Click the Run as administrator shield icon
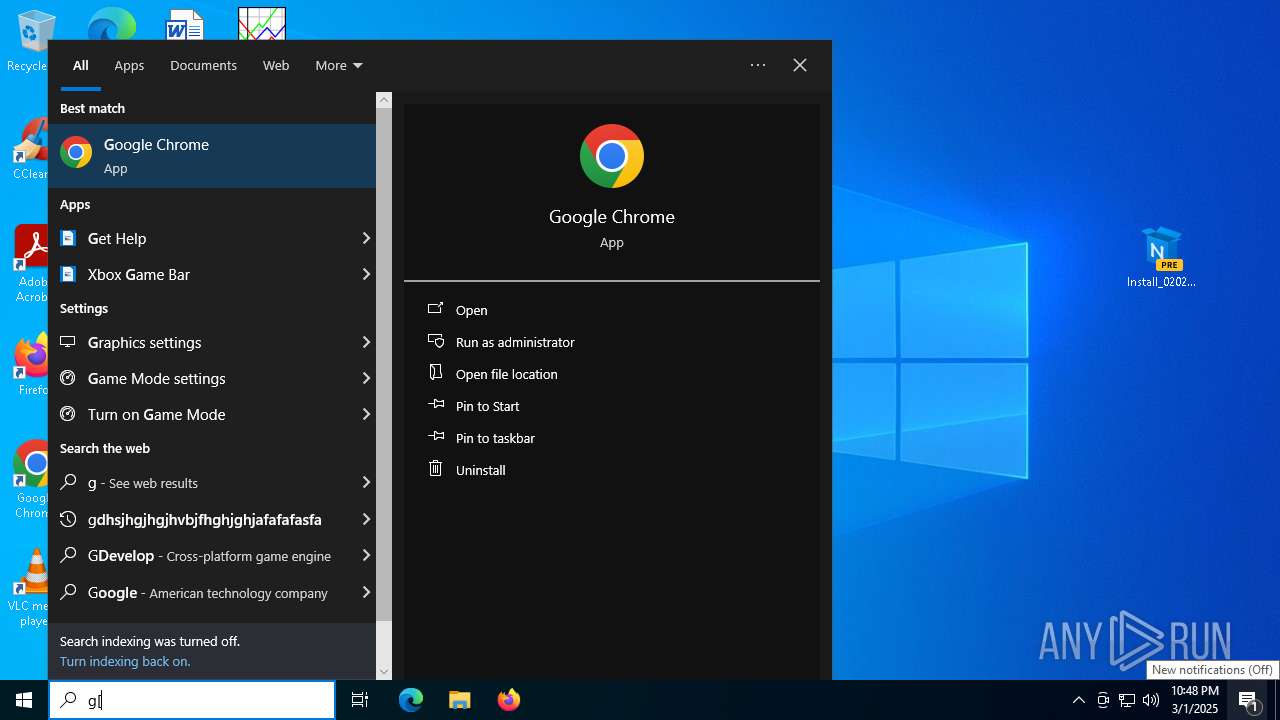Viewport: 1280px width, 720px height. pyautogui.click(x=435, y=341)
